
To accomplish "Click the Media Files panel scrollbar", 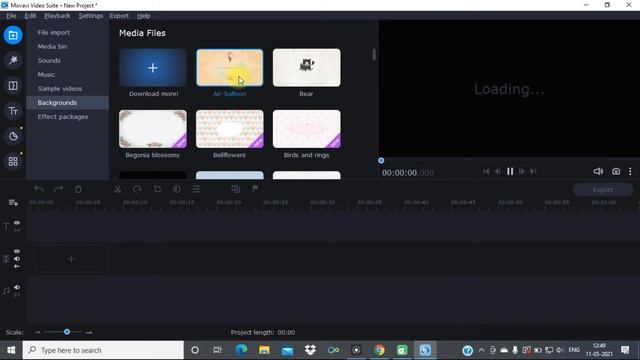I will (374, 54).
